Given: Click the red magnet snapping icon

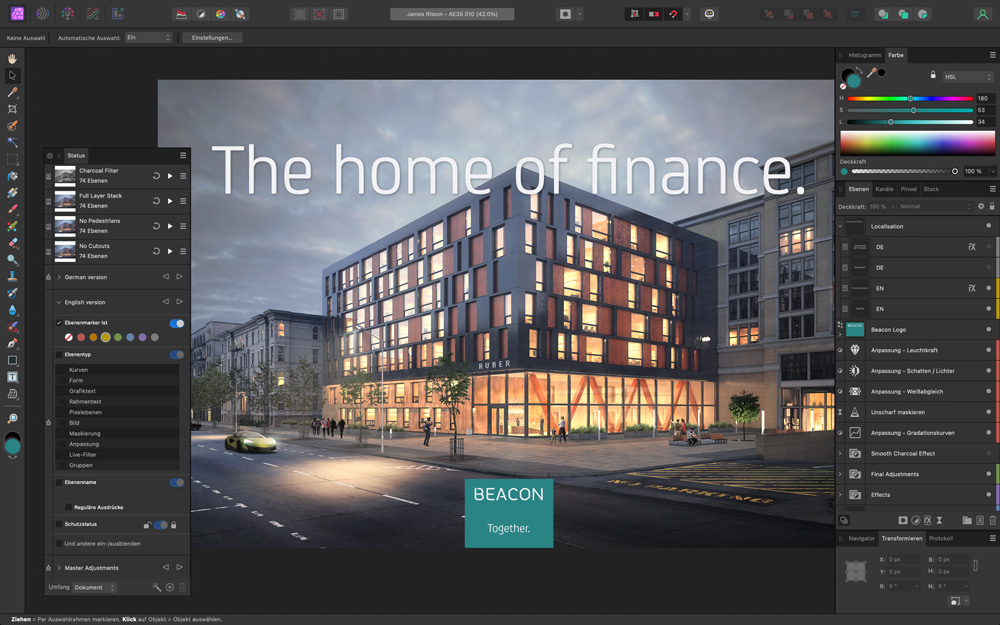Looking at the screenshot, I should 673,14.
